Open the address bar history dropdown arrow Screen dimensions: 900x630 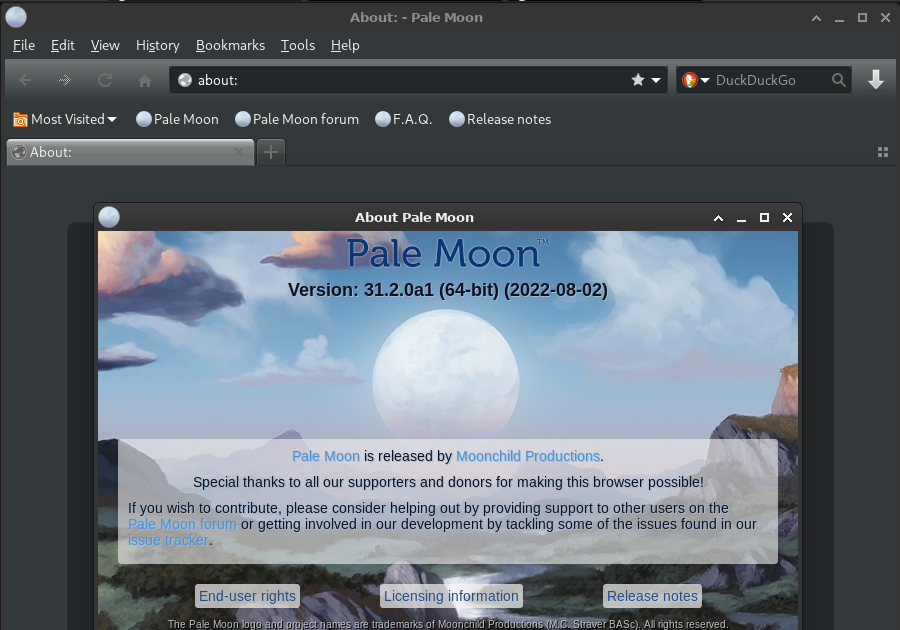pyautogui.click(x=656, y=80)
